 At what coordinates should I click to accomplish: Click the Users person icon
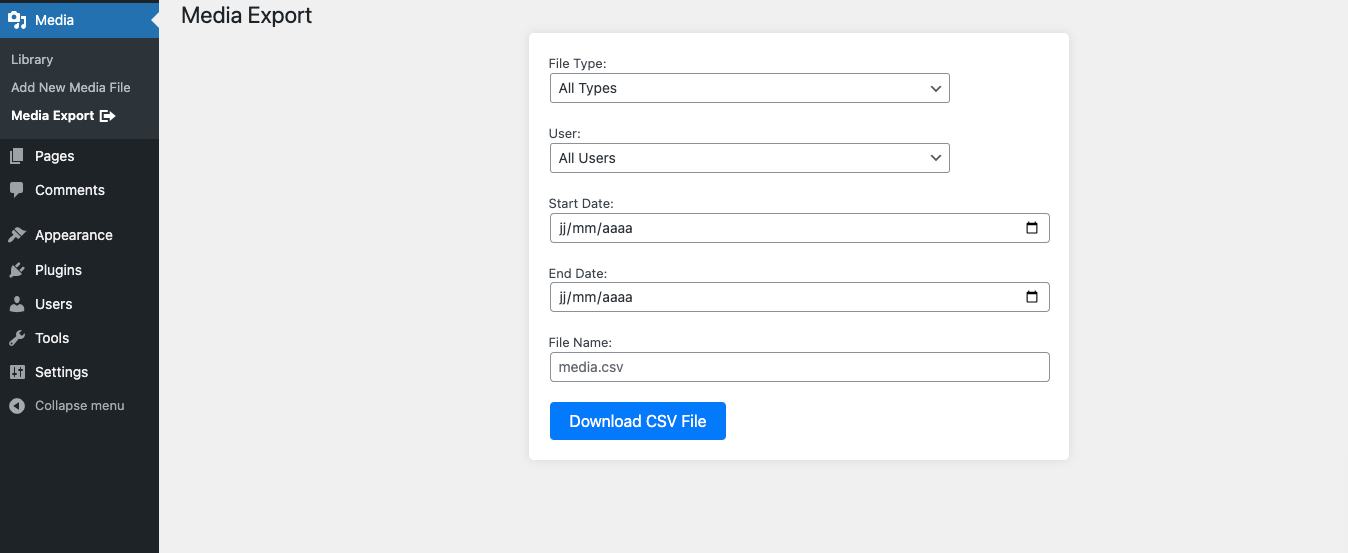click(x=17, y=304)
